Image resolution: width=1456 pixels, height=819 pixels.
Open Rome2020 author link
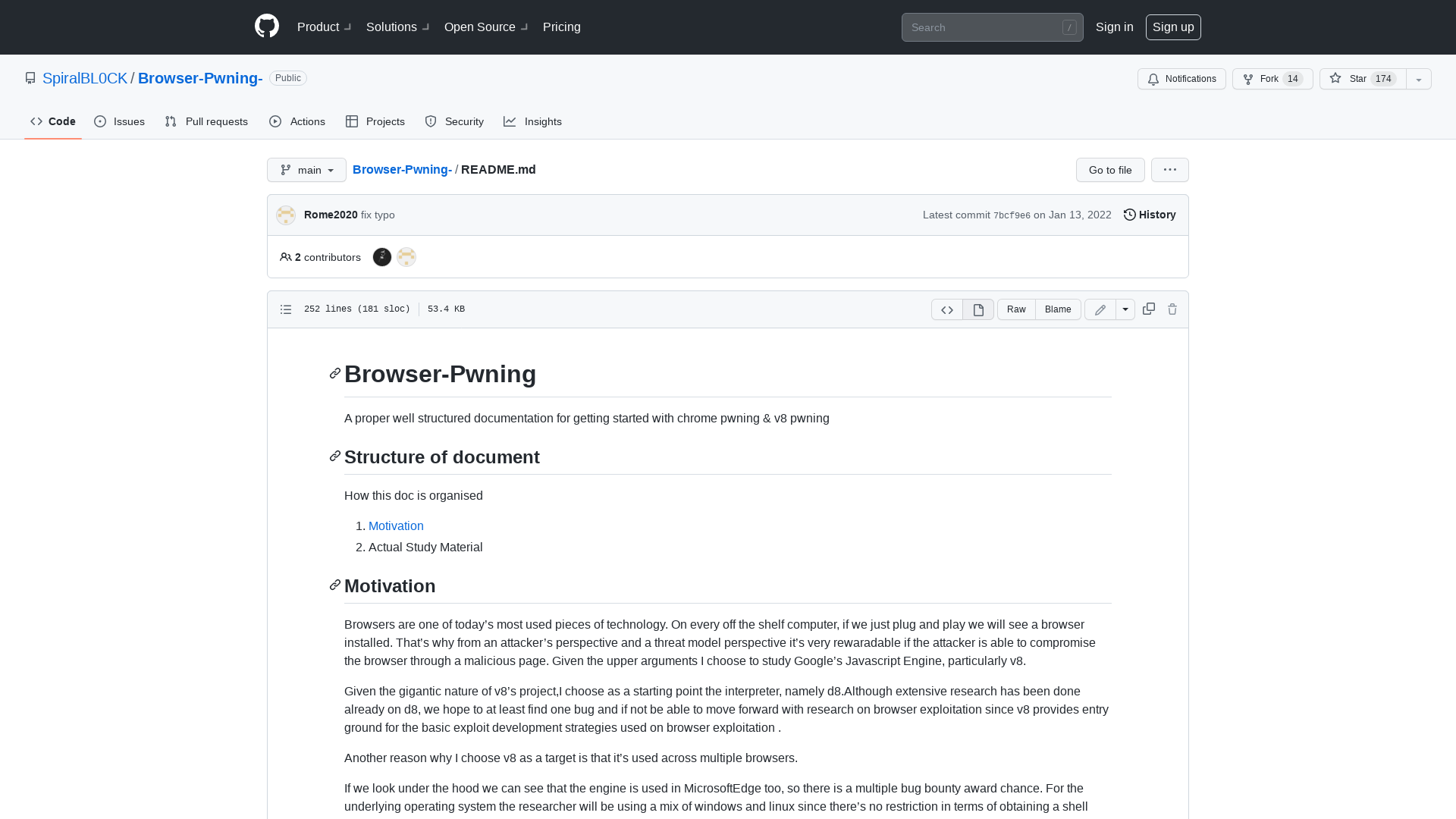[331, 215]
